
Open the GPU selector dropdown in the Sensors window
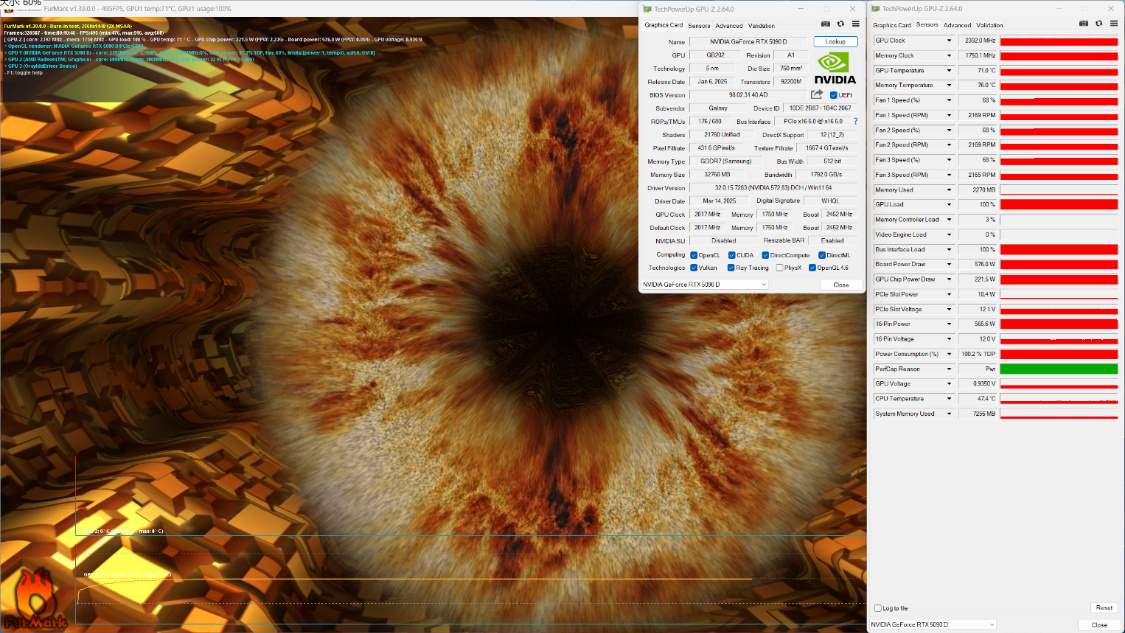(x=932, y=624)
